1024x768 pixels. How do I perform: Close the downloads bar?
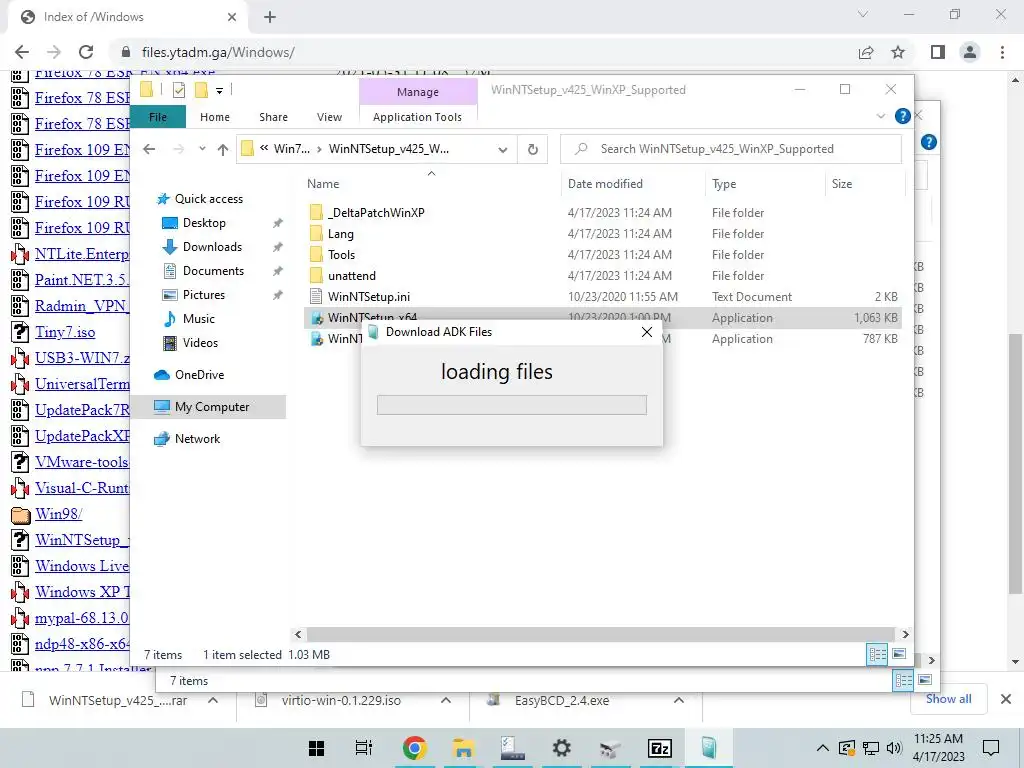tap(1006, 699)
